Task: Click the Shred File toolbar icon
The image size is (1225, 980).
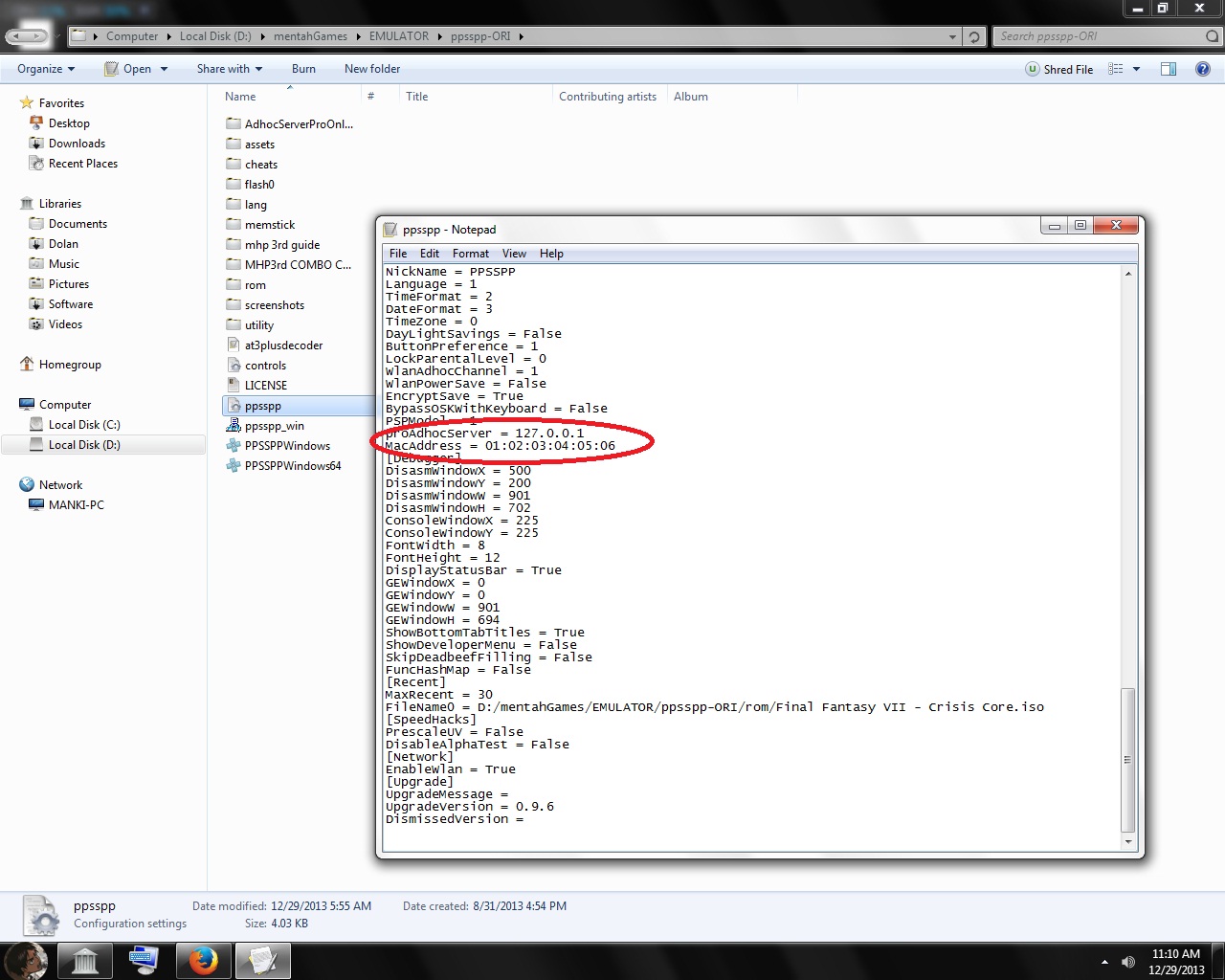Action: coord(1032,69)
